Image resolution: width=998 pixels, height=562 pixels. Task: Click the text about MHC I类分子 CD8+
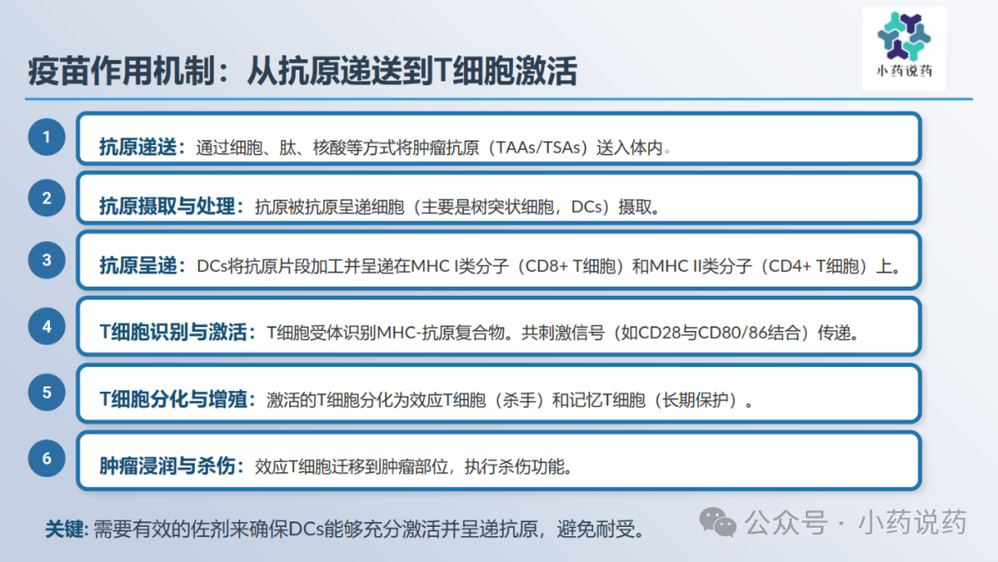coord(549,266)
